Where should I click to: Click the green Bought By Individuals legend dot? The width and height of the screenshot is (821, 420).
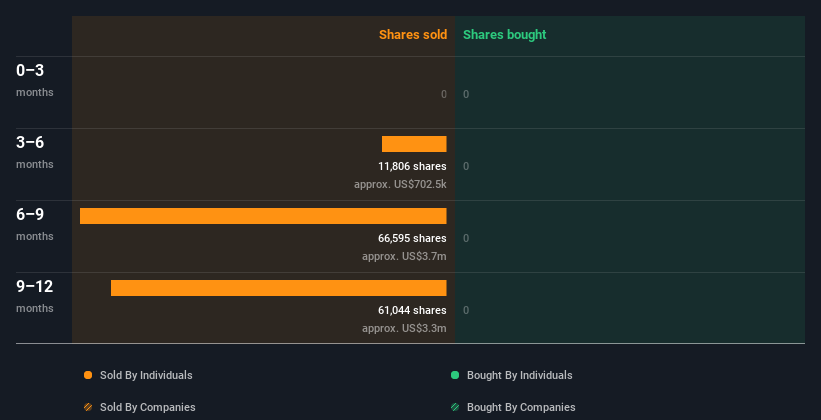[455, 375]
